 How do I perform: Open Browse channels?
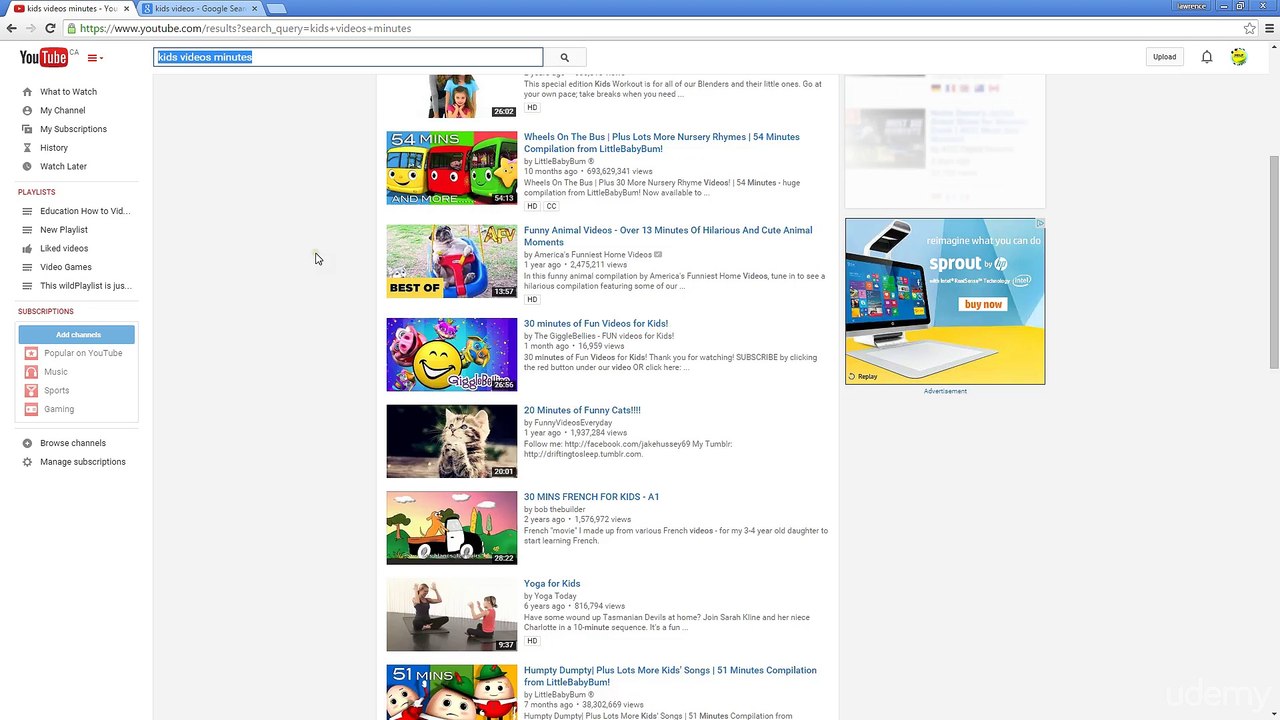(x=73, y=443)
